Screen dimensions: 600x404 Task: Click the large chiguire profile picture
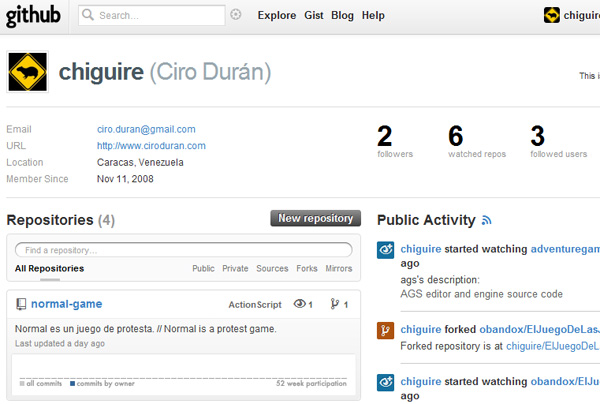click(x=28, y=72)
